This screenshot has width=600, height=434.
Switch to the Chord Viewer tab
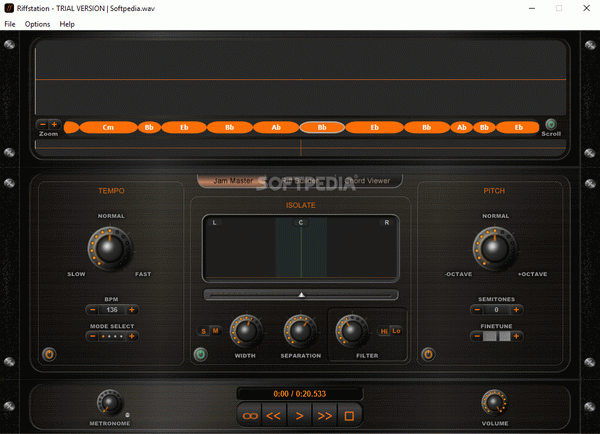[x=367, y=181]
